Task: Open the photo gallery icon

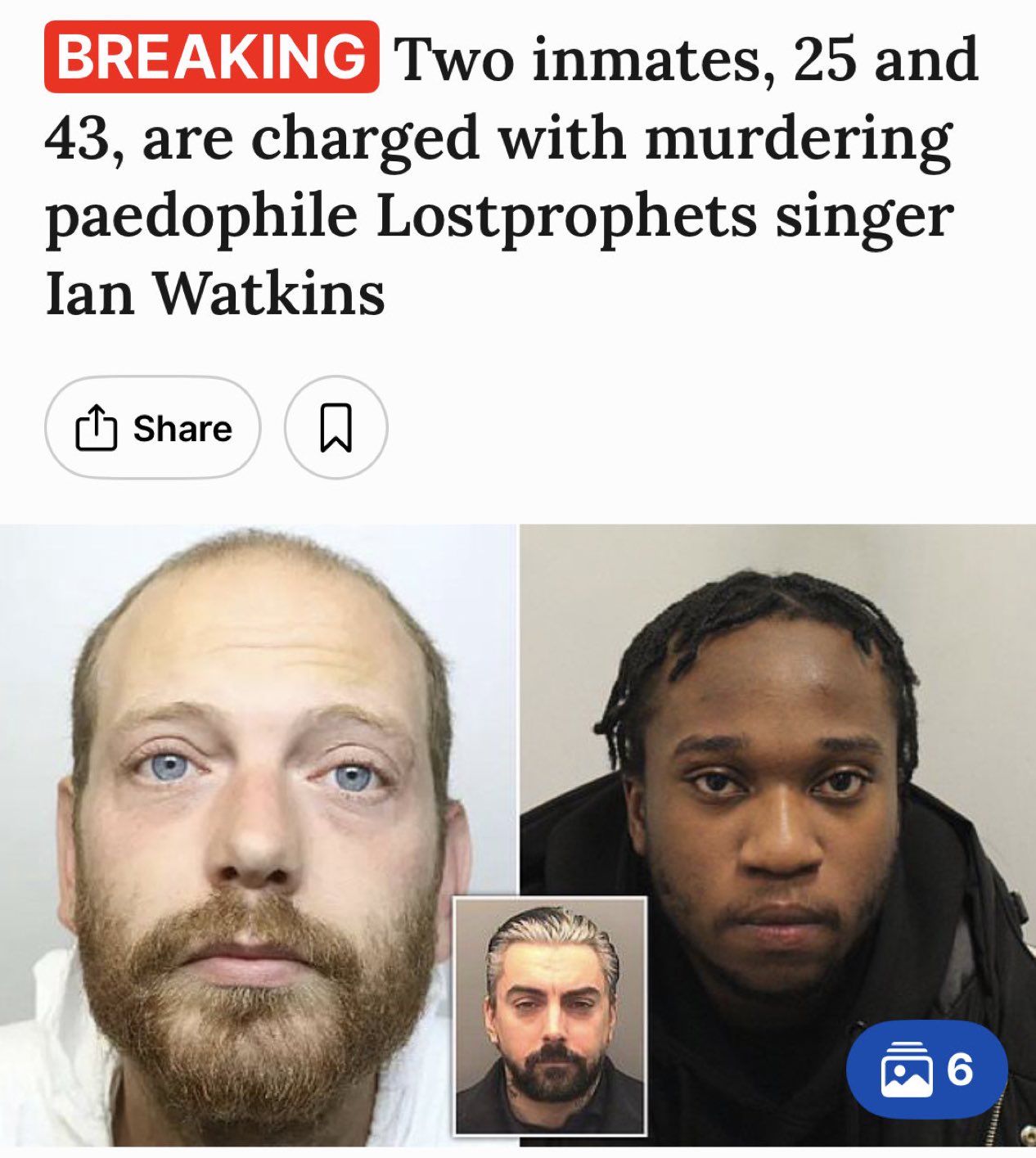Action: pyautogui.click(x=906, y=1070)
